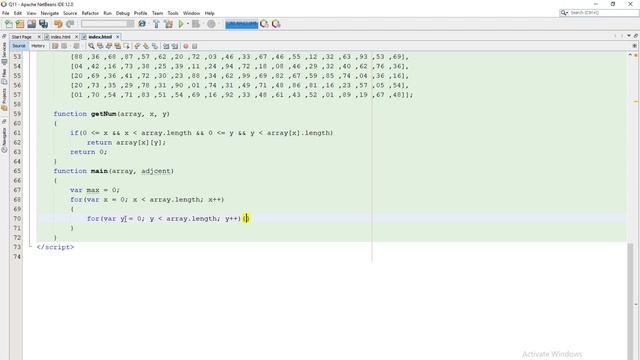Toggle Bookmark editor toolbar icon
The image size is (640, 360).
tap(155, 46)
